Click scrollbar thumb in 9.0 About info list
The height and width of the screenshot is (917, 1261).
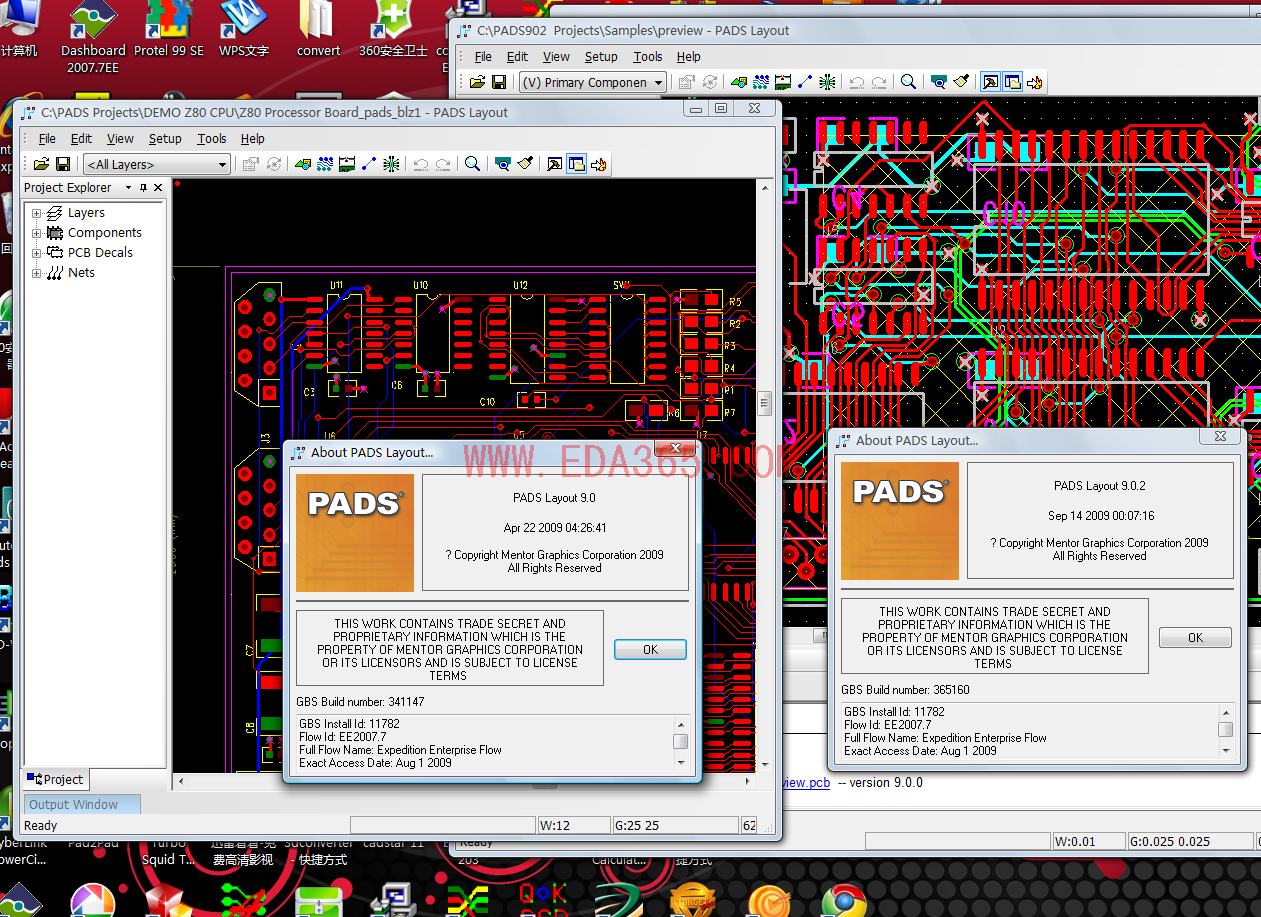[680, 741]
